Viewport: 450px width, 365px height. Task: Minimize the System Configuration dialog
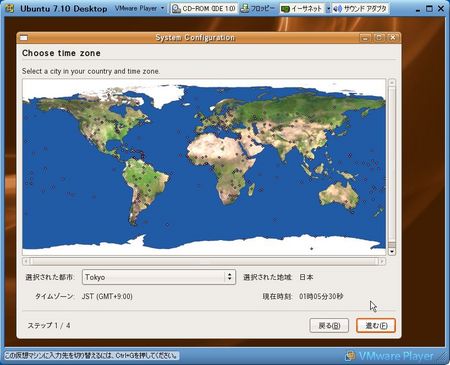tap(365, 38)
